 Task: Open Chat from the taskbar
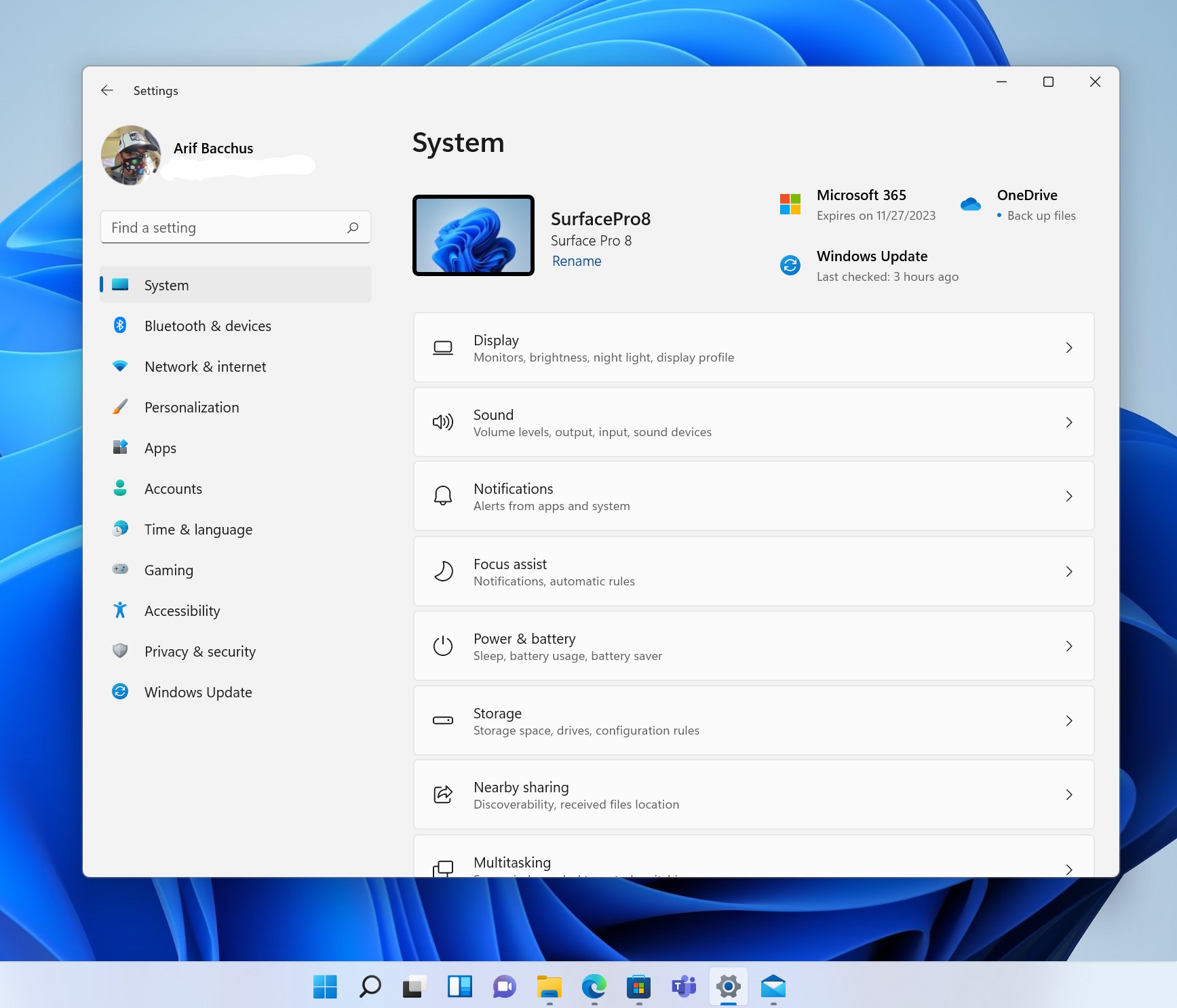coord(504,986)
